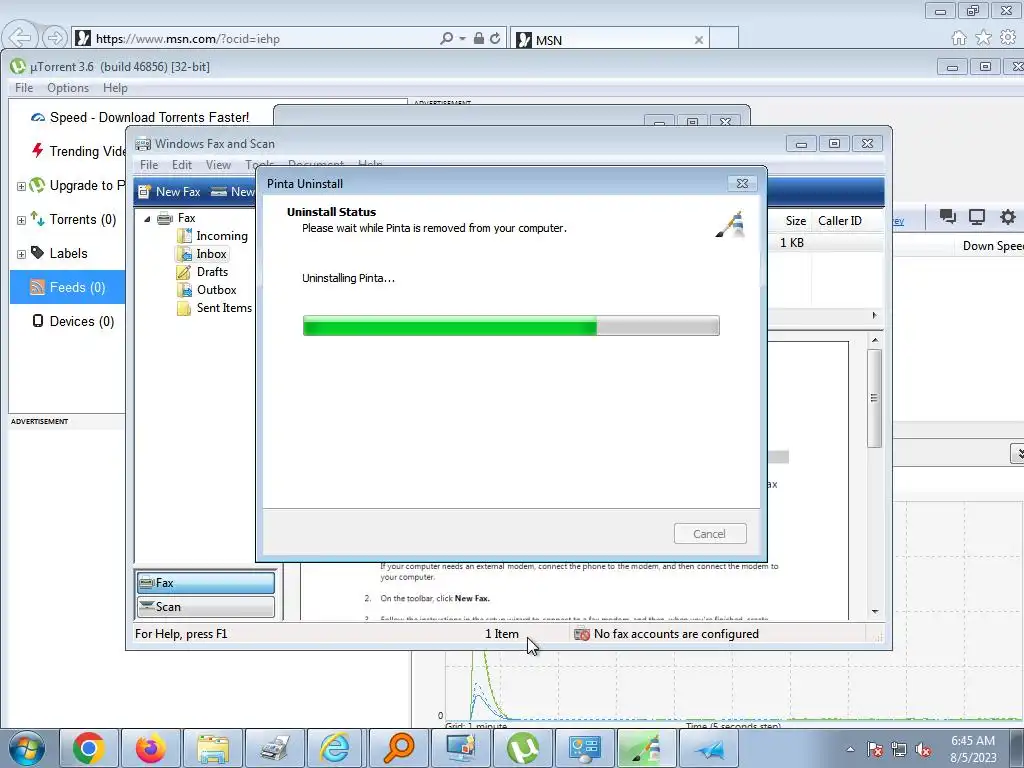The width and height of the screenshot is (1024, 768).
Task: Open Fax and Scan File menu
Action: tap(149, 165)
